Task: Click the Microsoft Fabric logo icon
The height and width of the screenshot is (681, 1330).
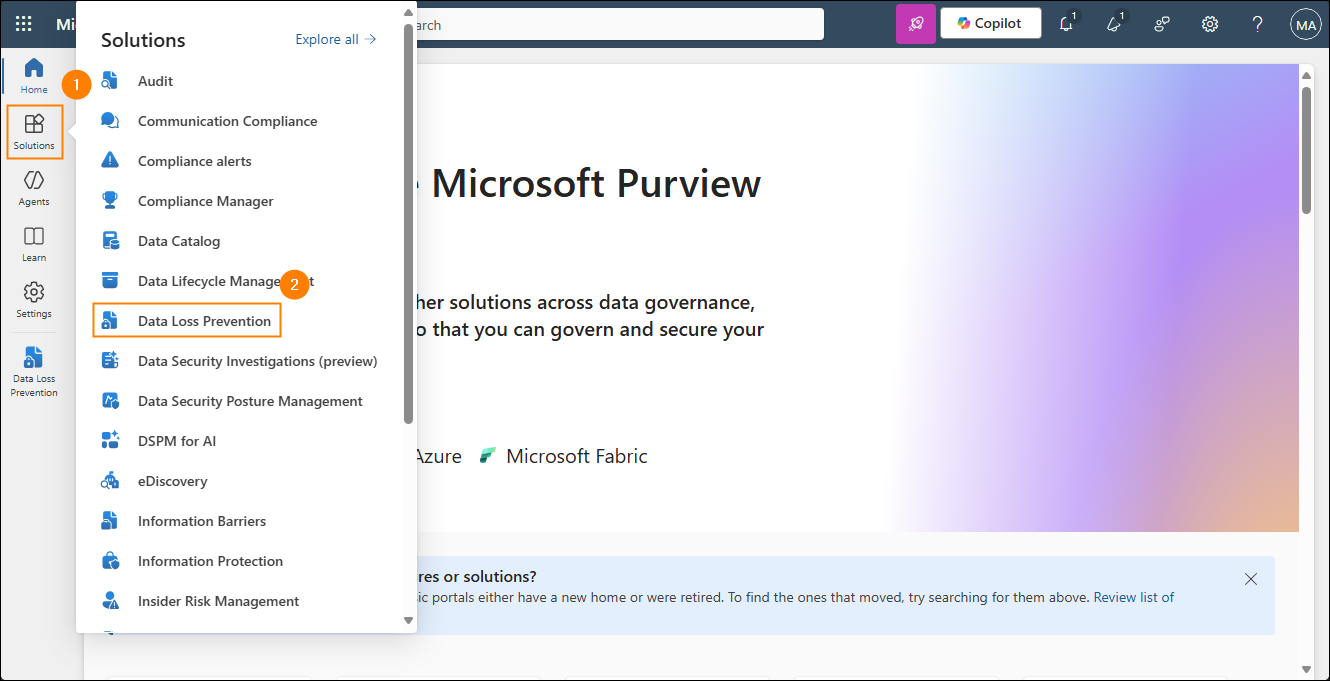Action: tap(487, 456)
